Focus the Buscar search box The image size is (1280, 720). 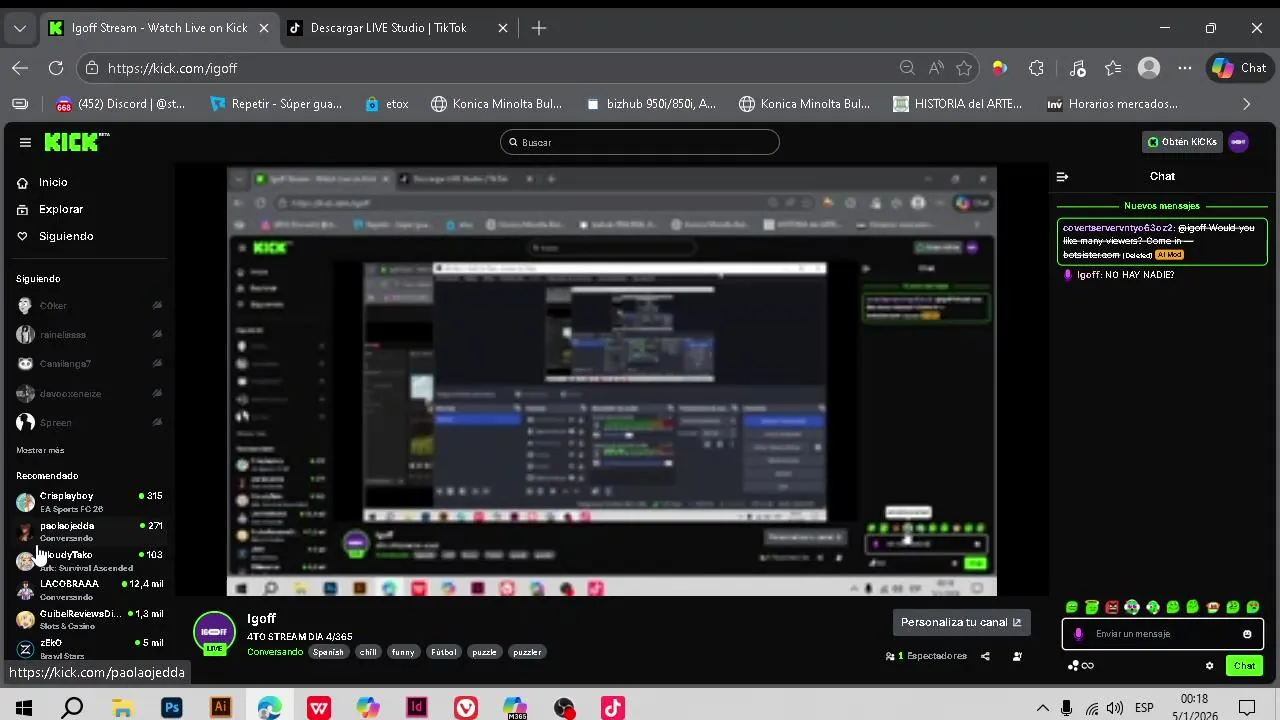point(639,142)
